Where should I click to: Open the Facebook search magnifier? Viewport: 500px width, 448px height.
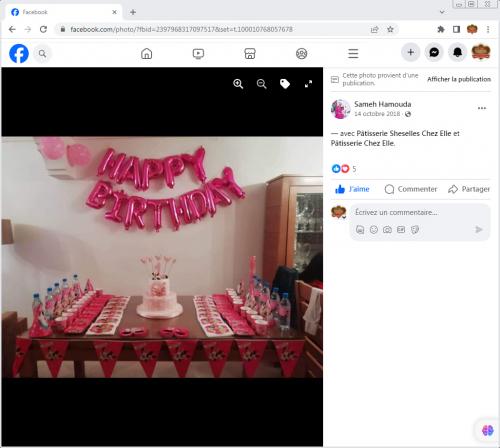42,53
